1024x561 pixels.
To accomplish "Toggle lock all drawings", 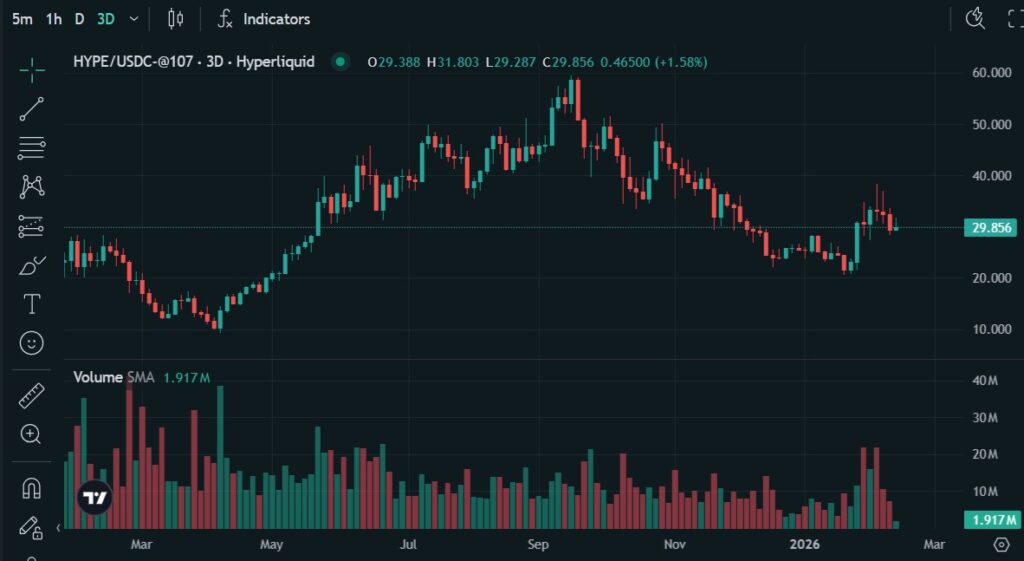I will (31, 527).
